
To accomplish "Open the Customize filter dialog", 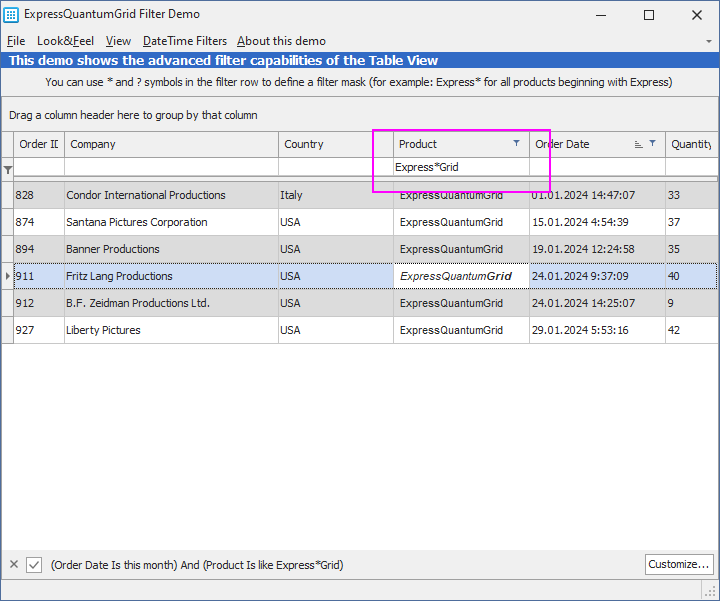I will 679,564.
